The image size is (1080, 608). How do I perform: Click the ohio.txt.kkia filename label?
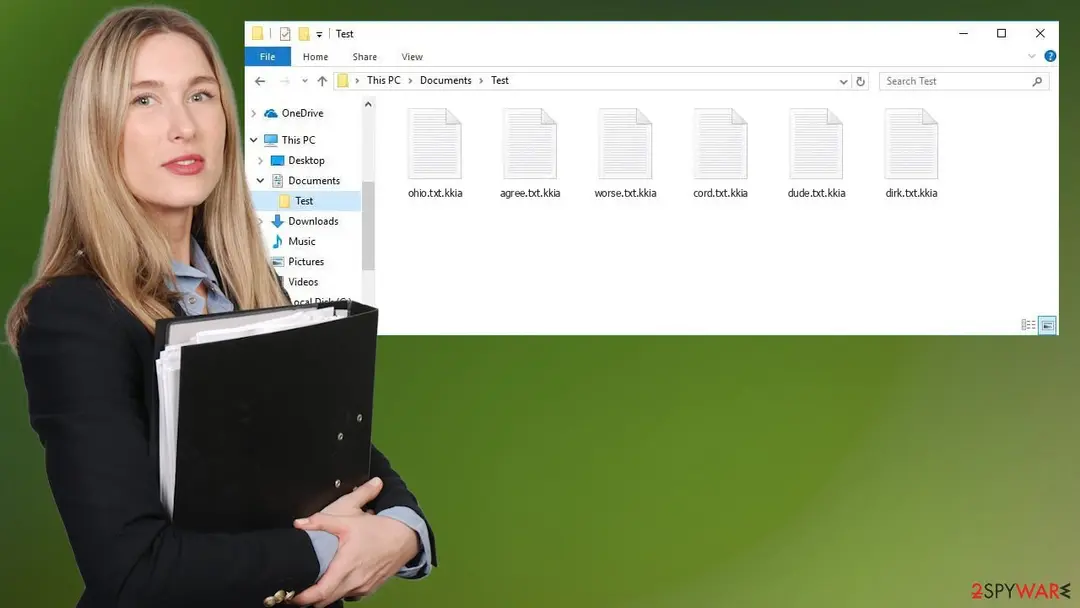[435, 193]
